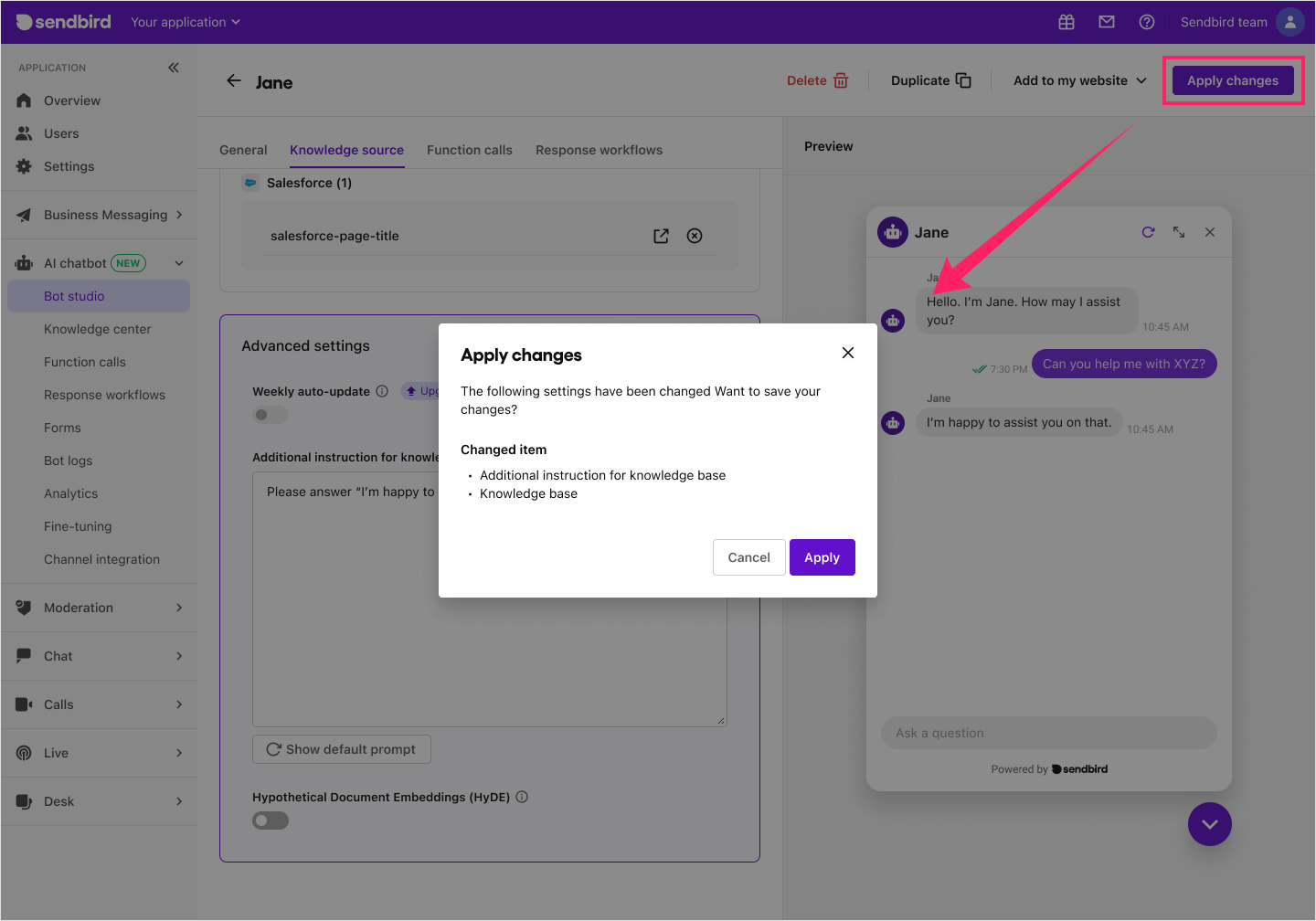Click 'Can you help me with XYZ?' message
Screen dimensions: 1316x921
[x=1124, y=364]
